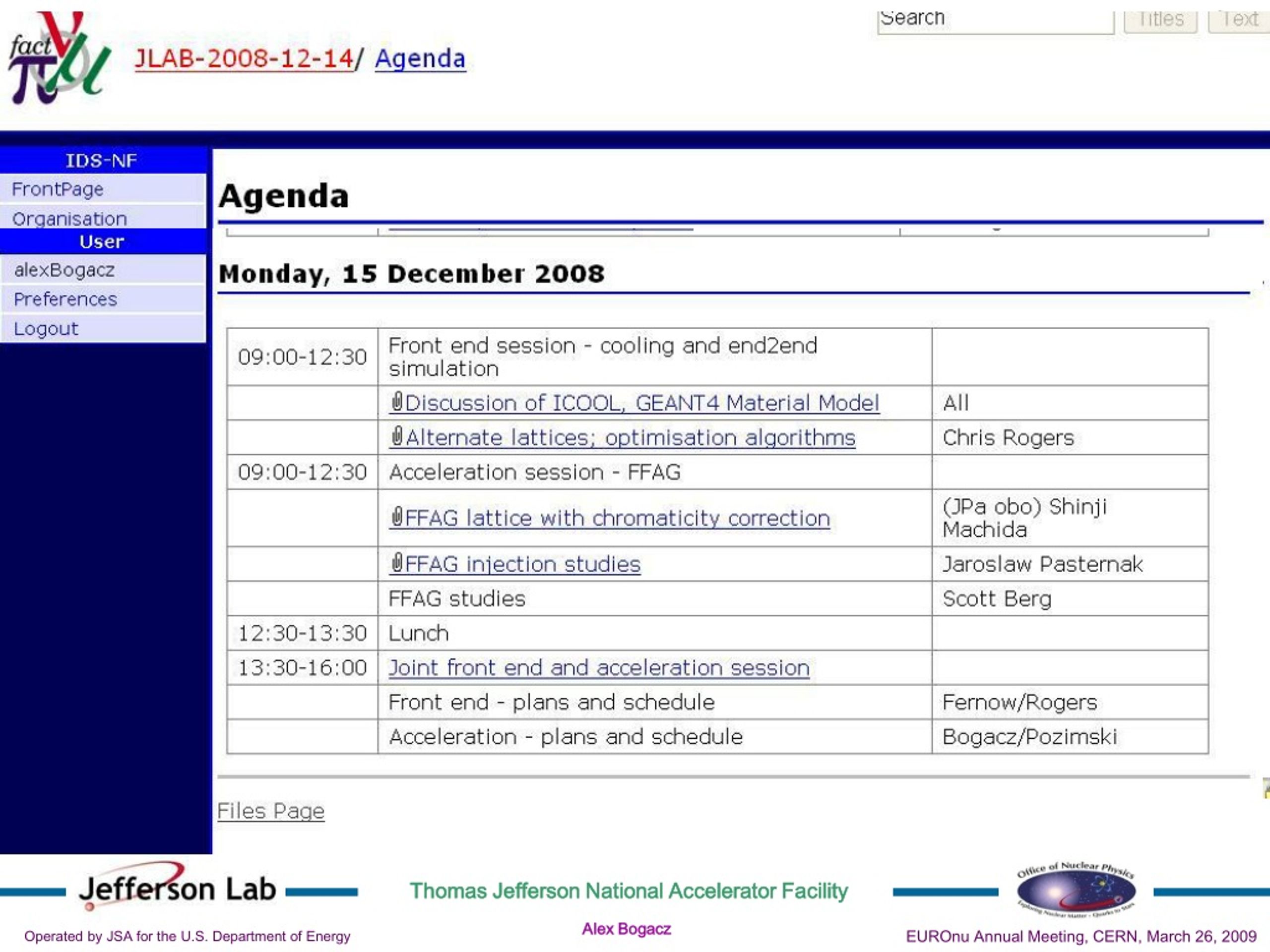Select Organisation in the sidebar
The height and width of the screenshot is (952, 1270).
[103, 218]
